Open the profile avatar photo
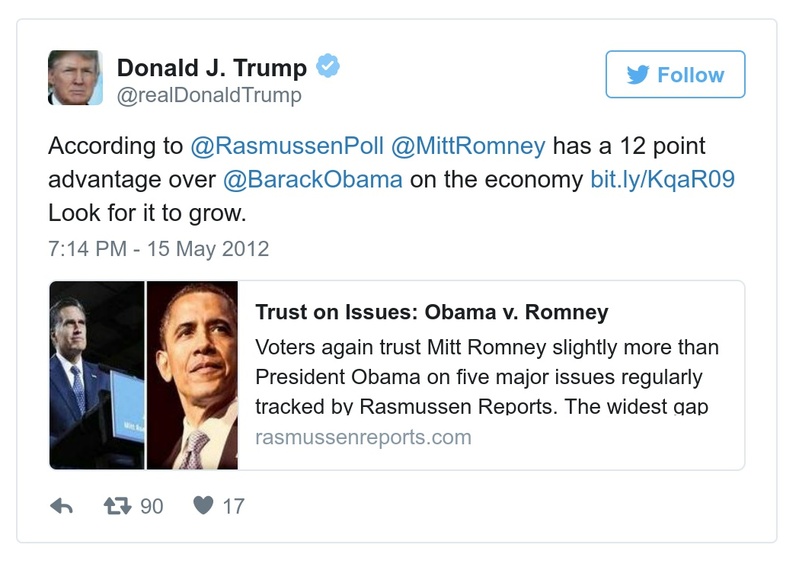 [x=75, y=78]
